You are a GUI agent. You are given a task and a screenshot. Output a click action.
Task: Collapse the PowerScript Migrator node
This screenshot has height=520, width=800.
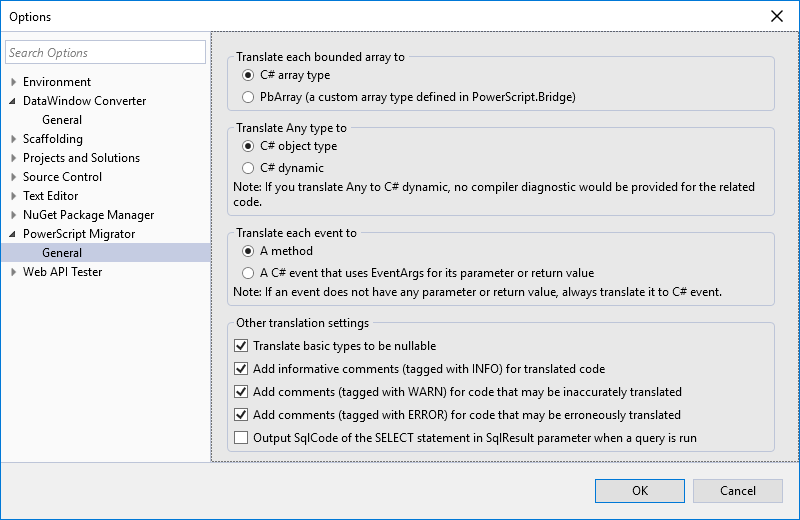[x=13, y=234]
